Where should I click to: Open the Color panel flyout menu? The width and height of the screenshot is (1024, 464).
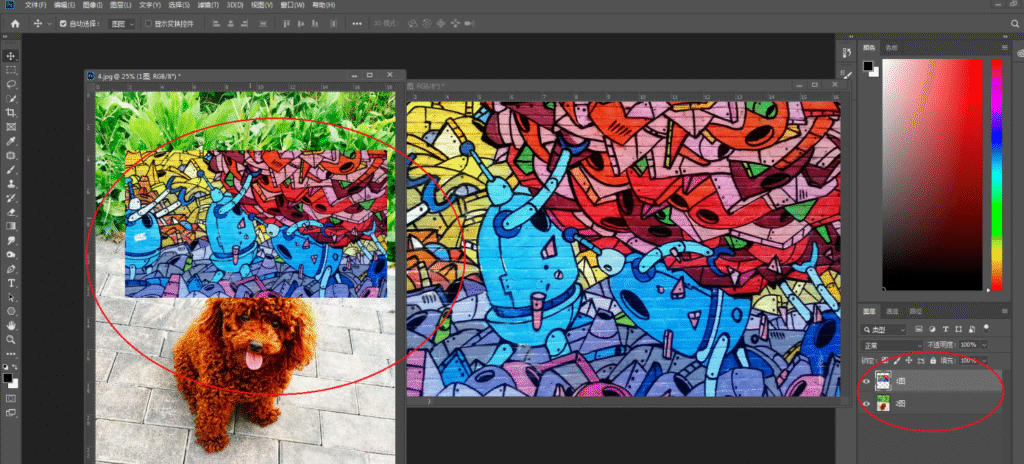click(x=1004, y=48)
